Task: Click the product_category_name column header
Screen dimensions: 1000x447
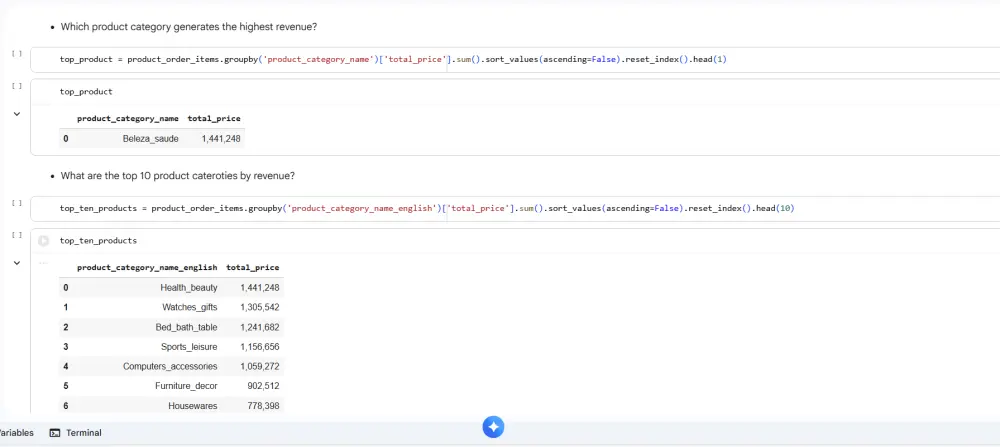Action: coord(128,119)
